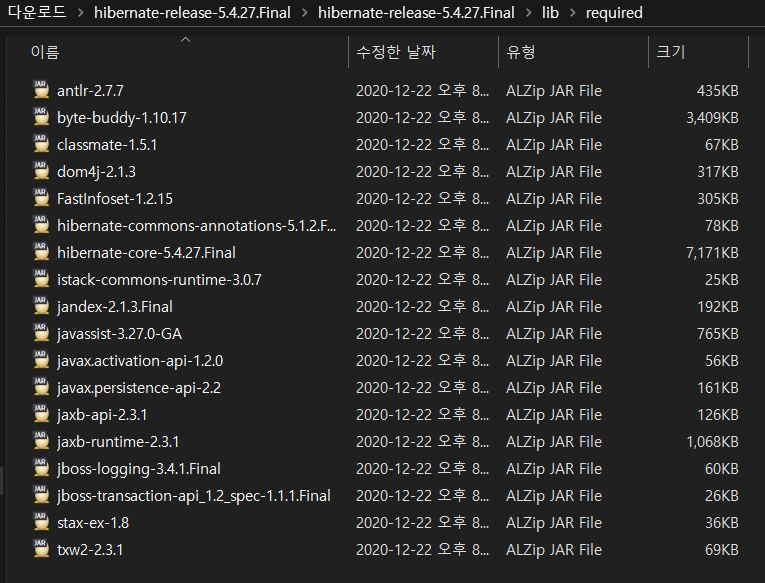765x583 pixels.
Task: Select file name jaxb-api-2.3.1
Action: (x=102, y=415)
